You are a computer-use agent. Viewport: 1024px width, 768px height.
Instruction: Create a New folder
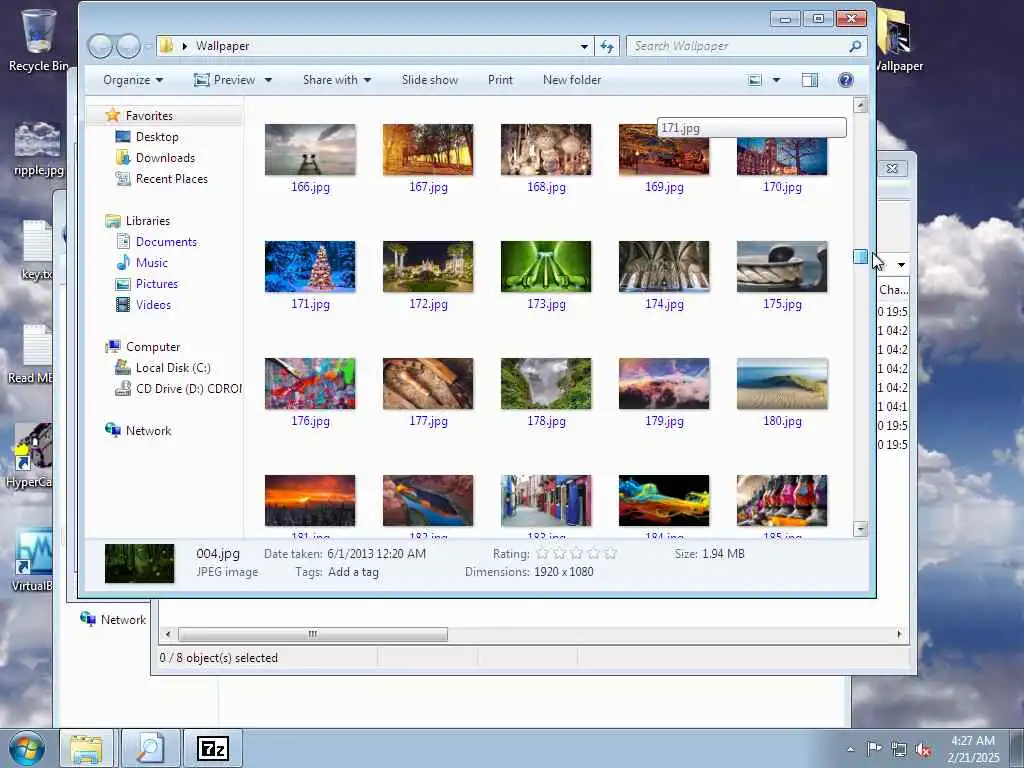(572, 80)
